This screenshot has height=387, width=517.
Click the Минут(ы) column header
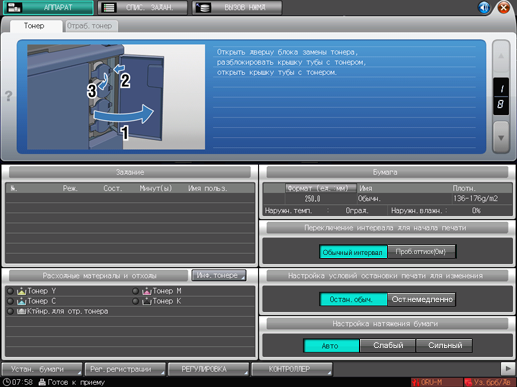[x=156, y=188]
